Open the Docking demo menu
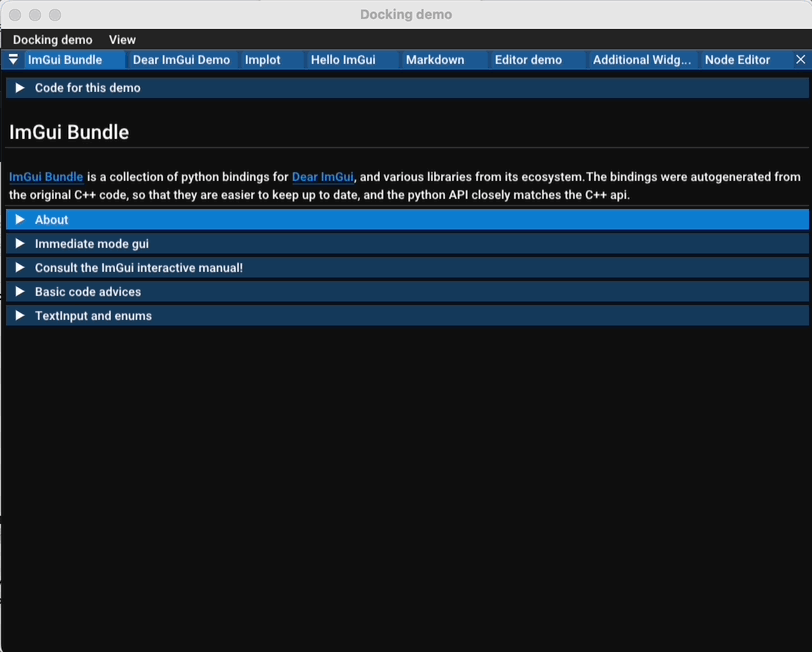Viewport: 812px width, 652px height. [52, 40]
